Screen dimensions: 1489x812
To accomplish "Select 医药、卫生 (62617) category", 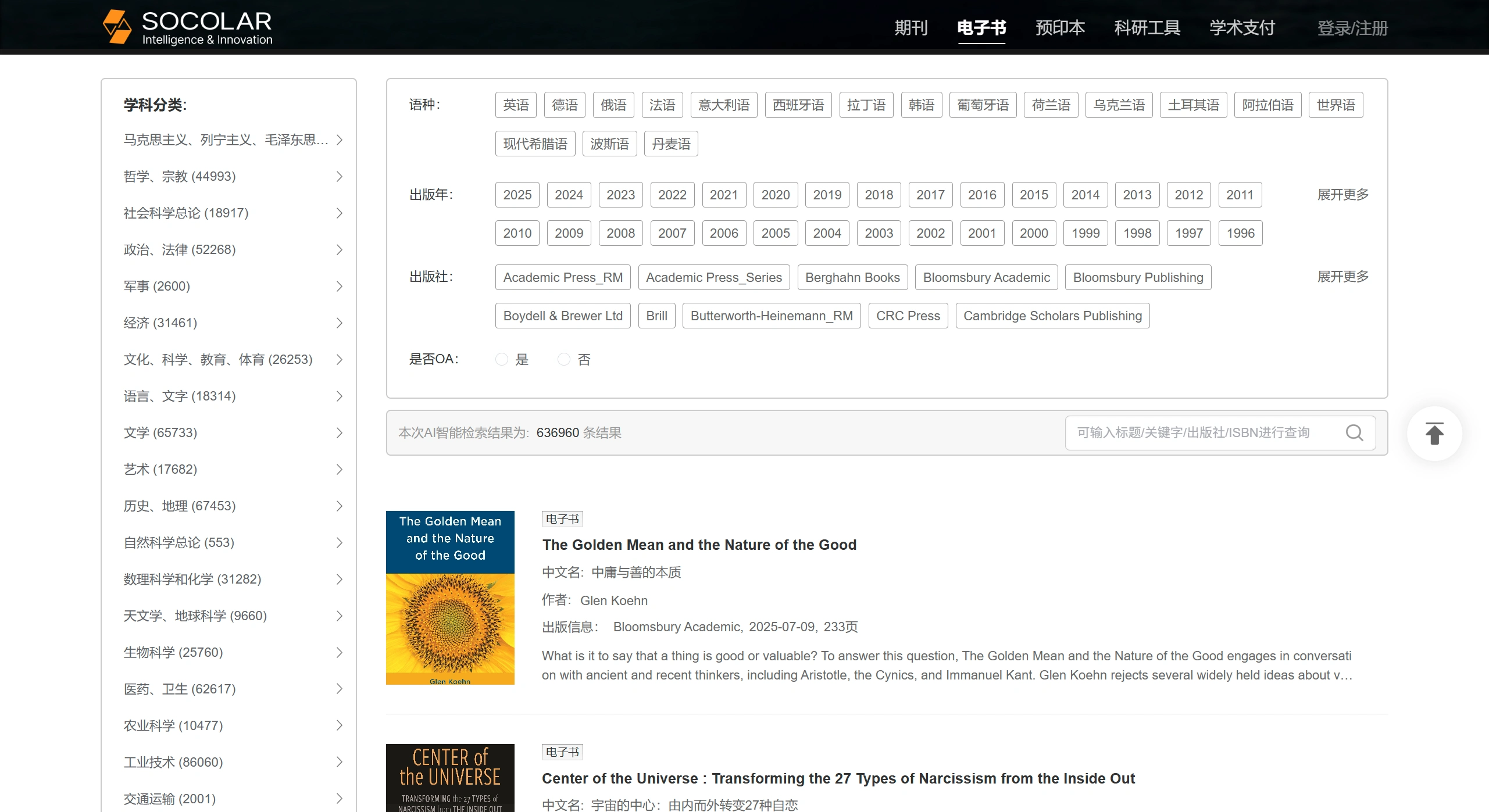I will pos(180,689).
